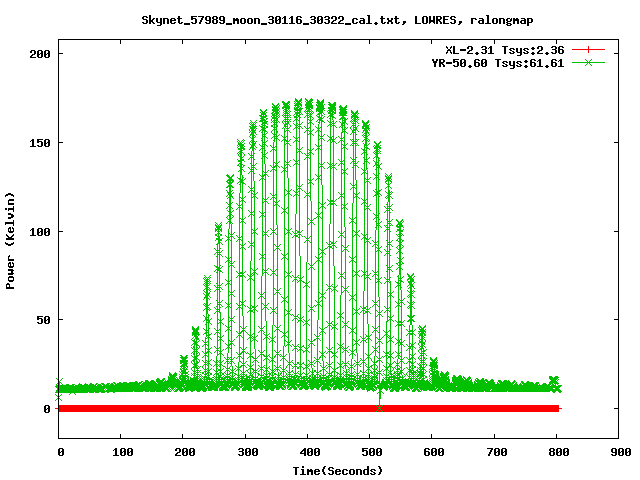
Task: Click the x-axis tick label '400'
Action: (310, 452)
